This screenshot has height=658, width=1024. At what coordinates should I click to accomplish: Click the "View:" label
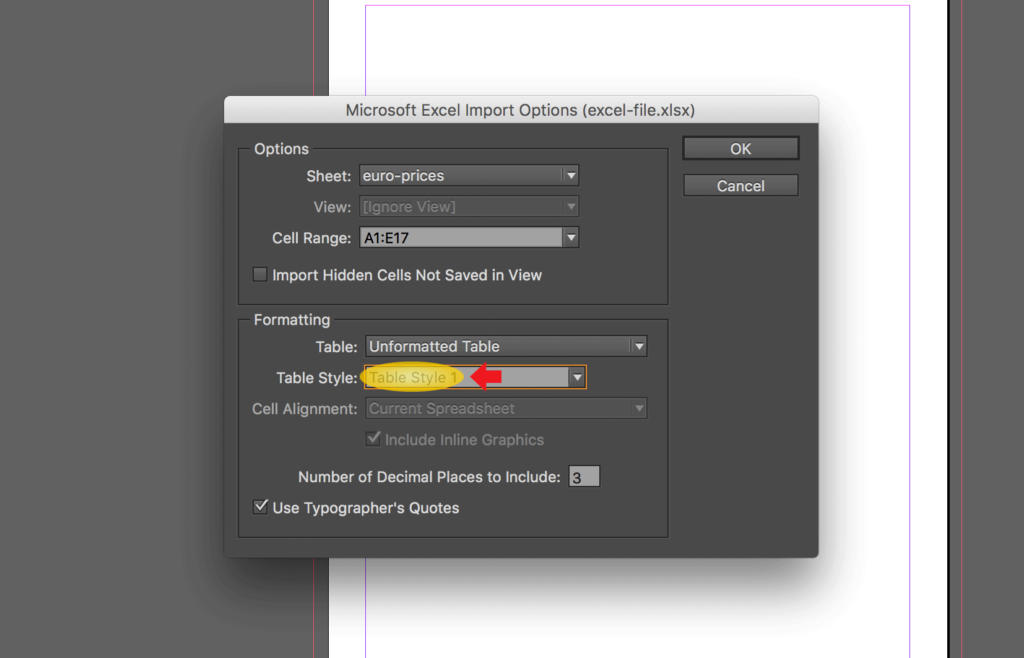pos(332,207)
